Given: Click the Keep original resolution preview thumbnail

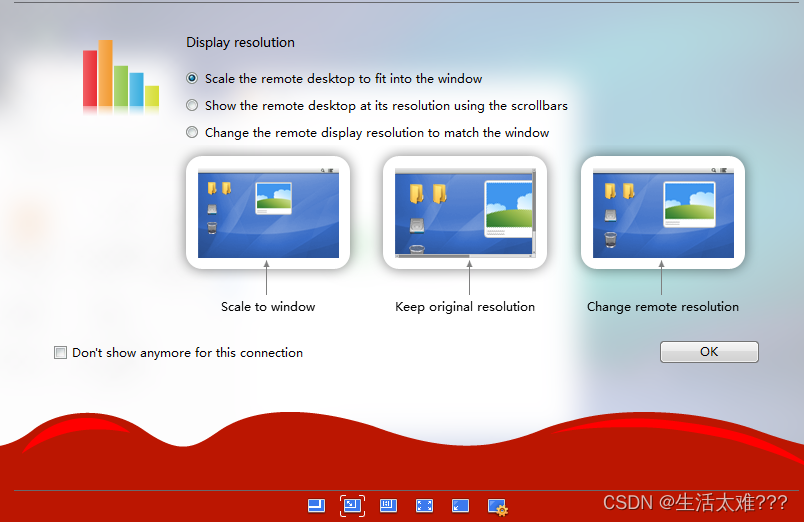Looking at the screenshot, I should point(465,213).
